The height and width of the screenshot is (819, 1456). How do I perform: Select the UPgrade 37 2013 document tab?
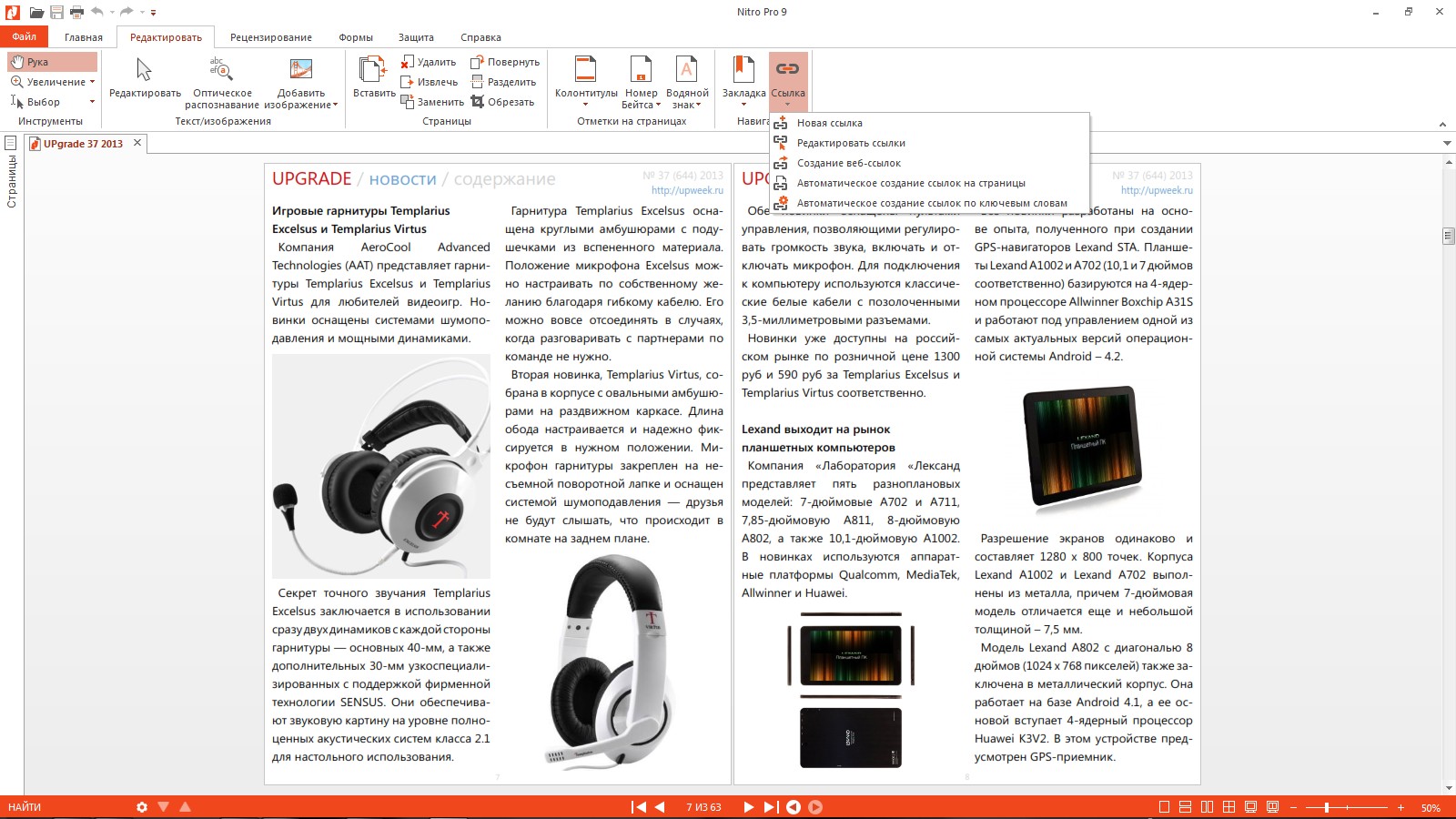pos(83,144)
